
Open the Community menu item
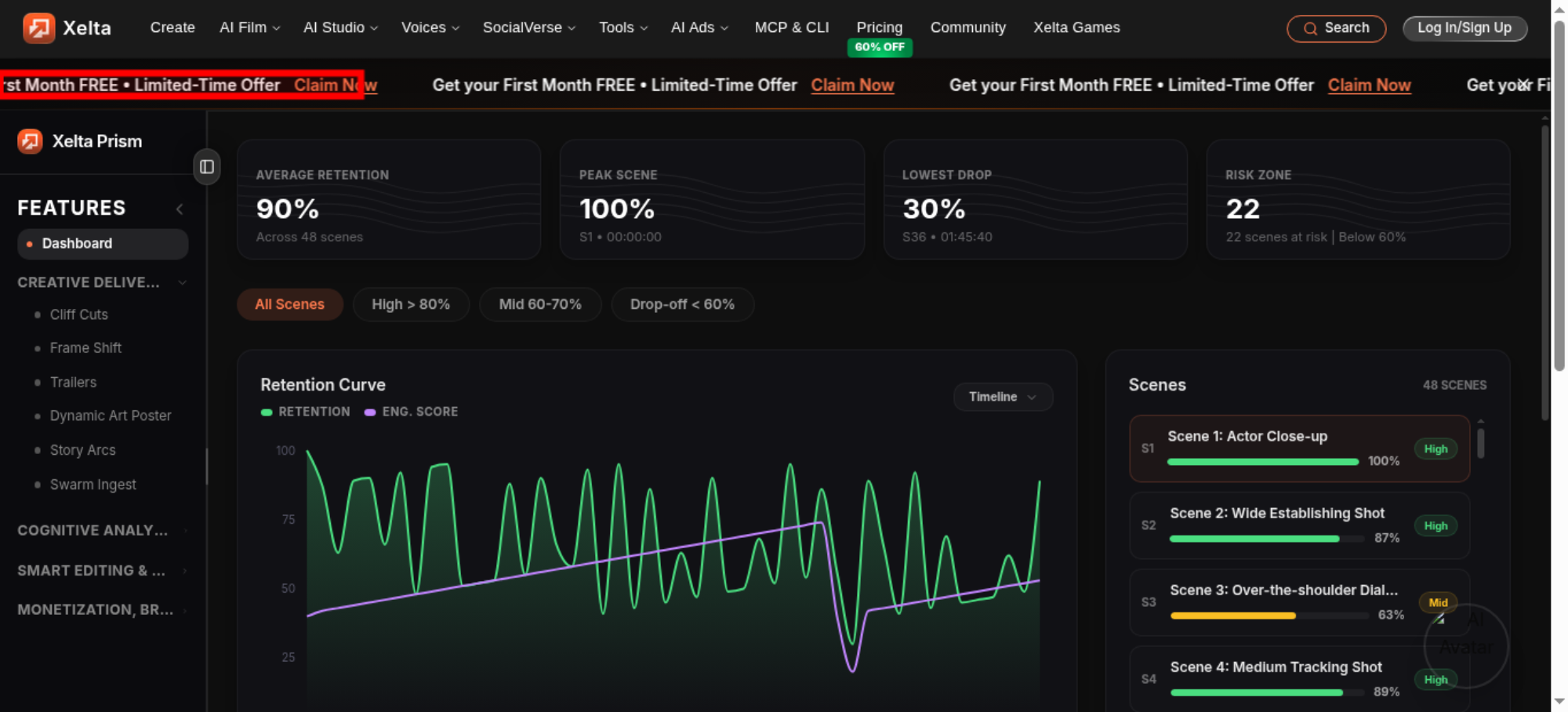(967, 27)
